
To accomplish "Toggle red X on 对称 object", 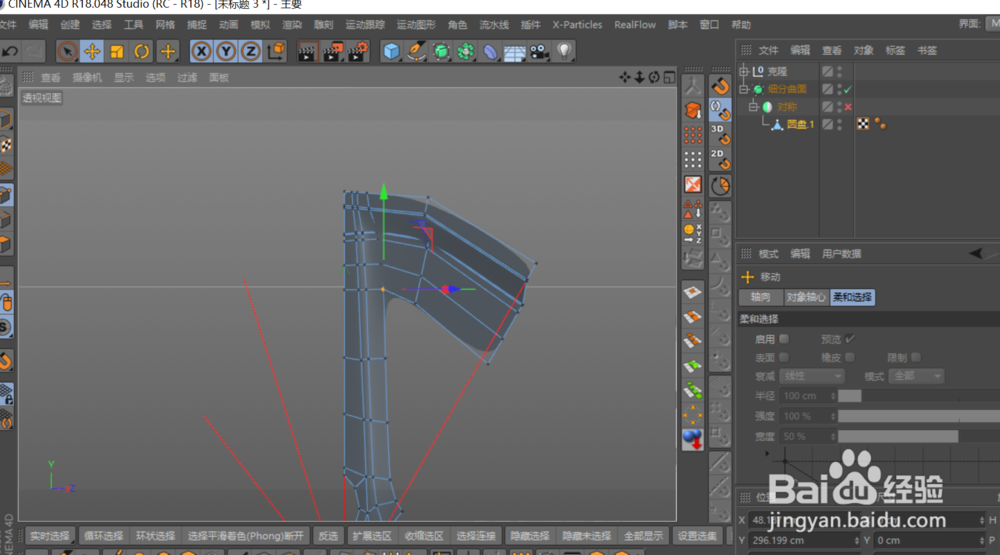I will tap(848, 107).
